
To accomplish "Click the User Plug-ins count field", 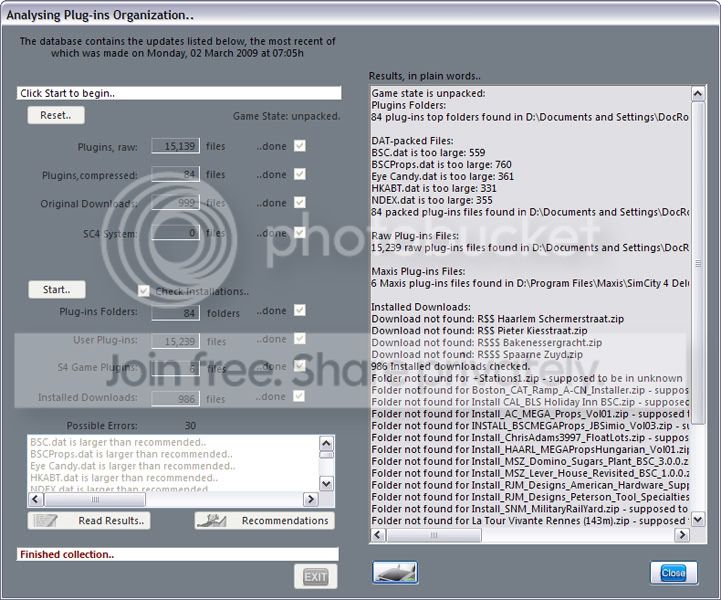I will point(176,341).
